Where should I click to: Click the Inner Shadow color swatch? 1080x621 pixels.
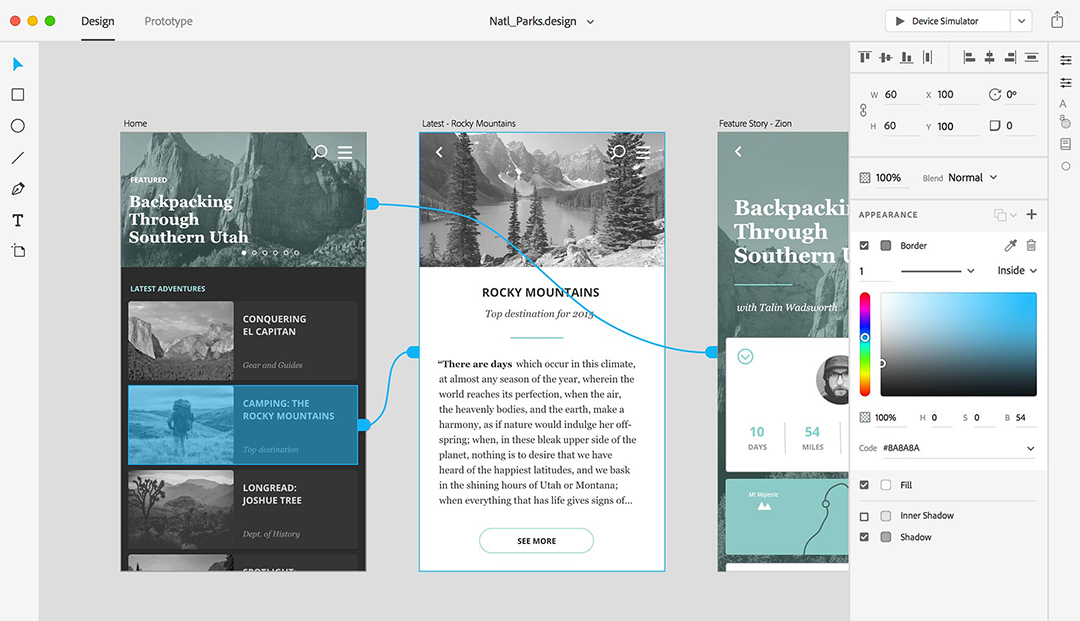pos(886,516)
